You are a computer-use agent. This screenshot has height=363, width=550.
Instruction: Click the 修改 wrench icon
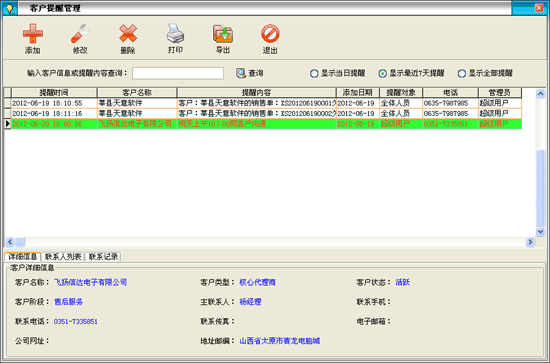tap(80, 34)
